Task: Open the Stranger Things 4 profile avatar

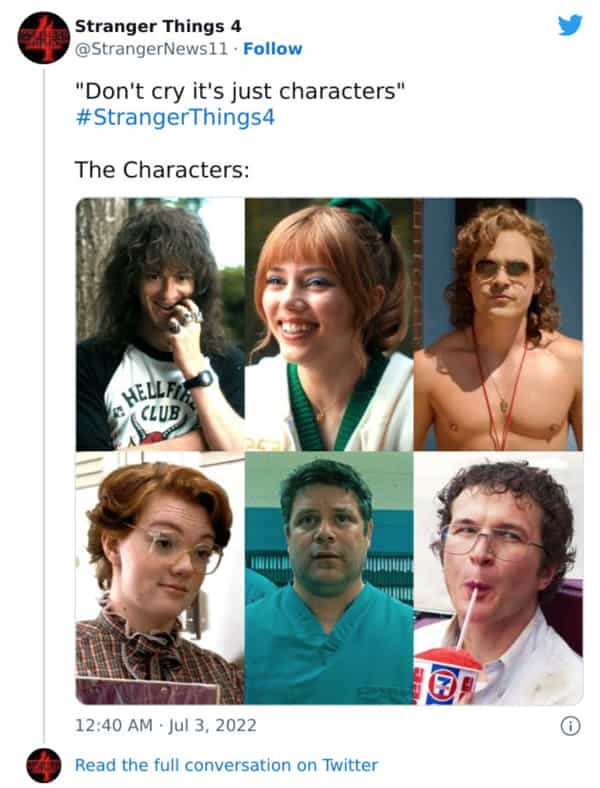Action: tap(43, 37)
